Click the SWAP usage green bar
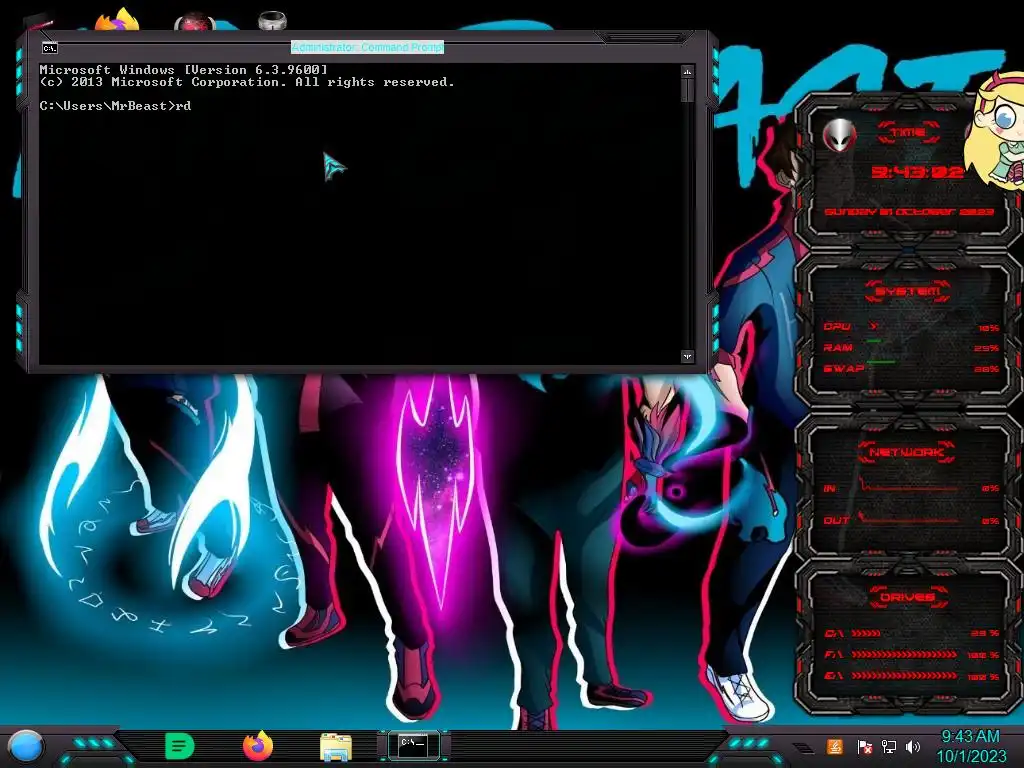Screen dimensions: 1024x768 [880, 361]
